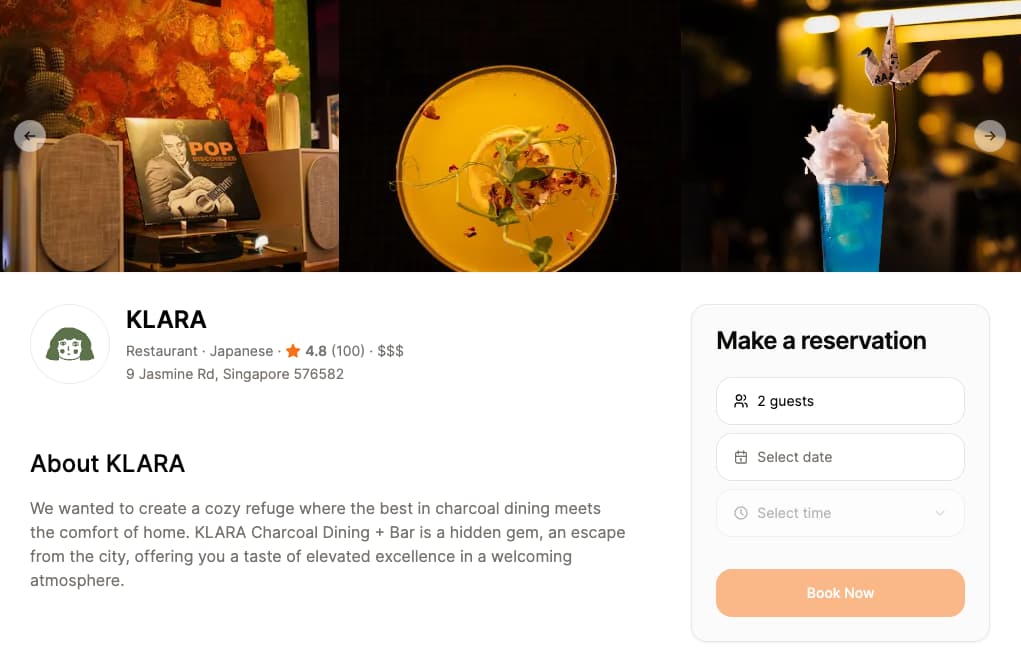1021x651 pixels.
Task: Click the chevron in the time selector
Action: coord(939,512)
